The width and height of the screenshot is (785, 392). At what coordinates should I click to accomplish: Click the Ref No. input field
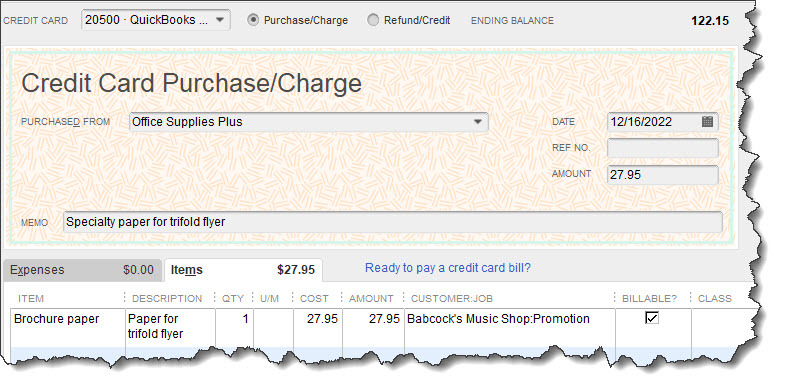coord(663,148)
